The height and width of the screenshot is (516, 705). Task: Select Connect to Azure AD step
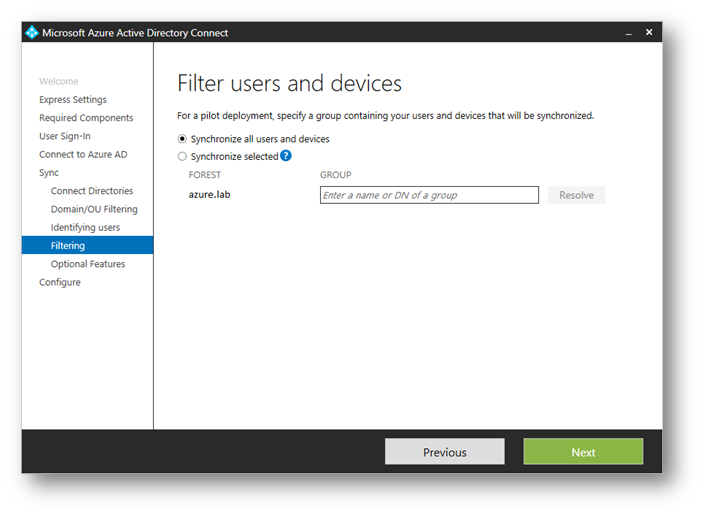tap(82, 154)
